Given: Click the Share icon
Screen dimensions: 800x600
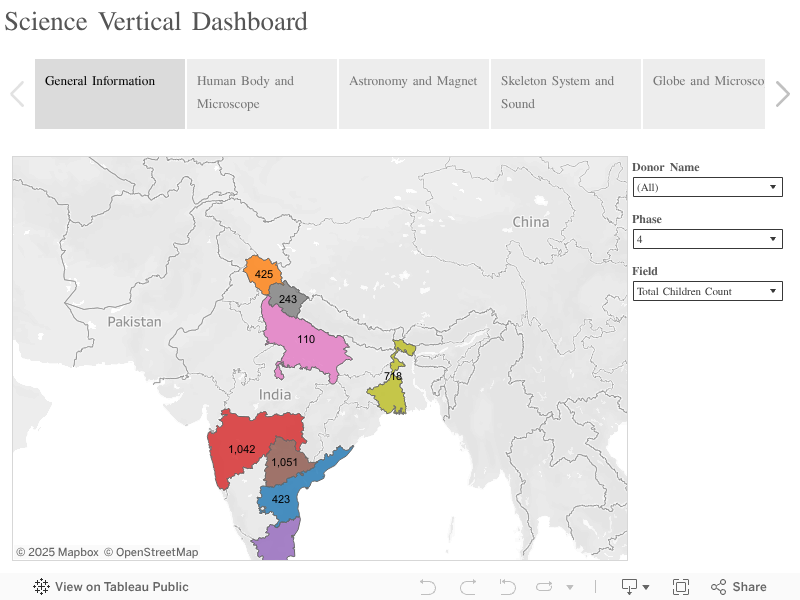Looking at the screenshot, I should point(739,587).
